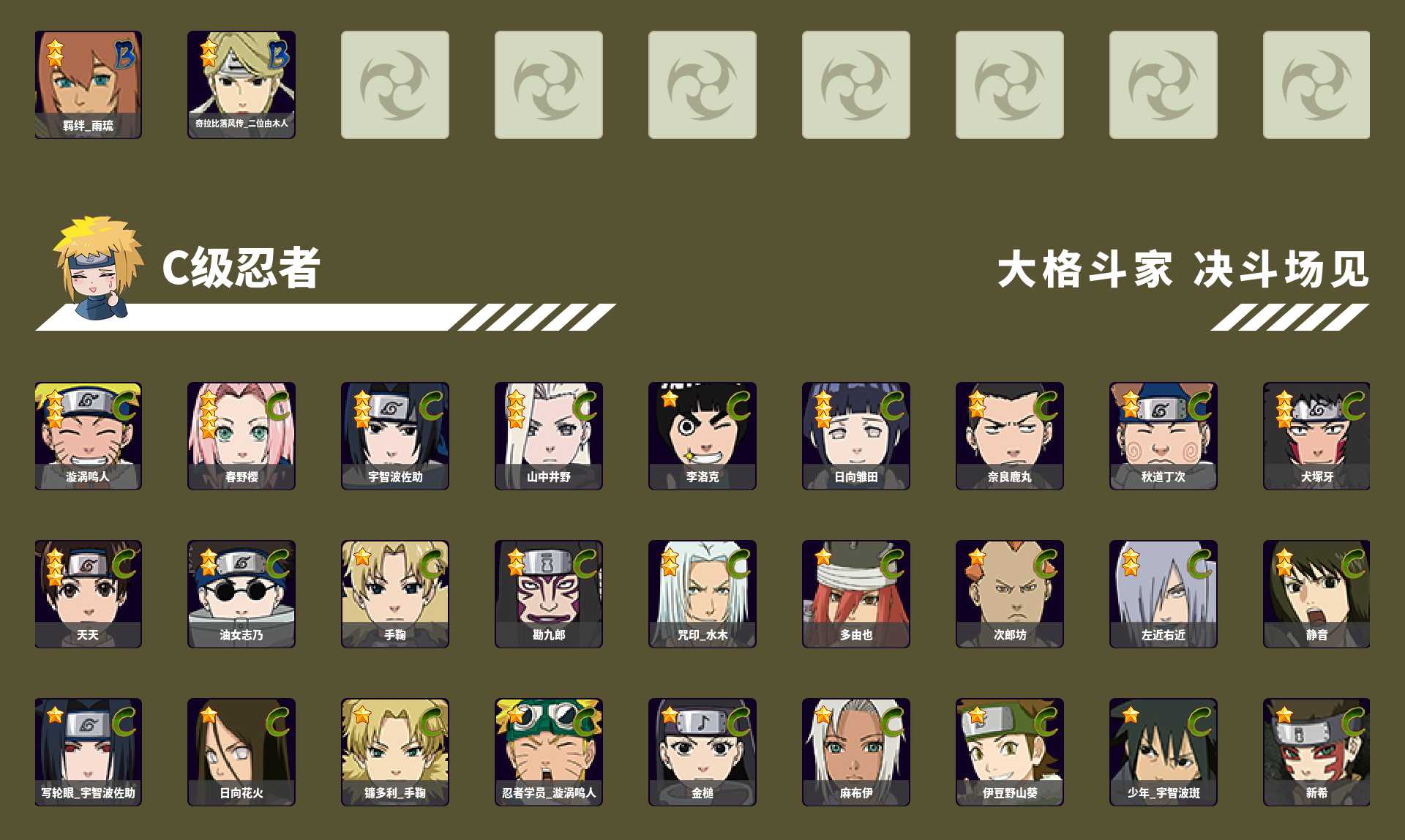The image size is (1405, 840).
Task: Pick the 奈良鹿丸 portrait
Action: (x=1010, y=435)
